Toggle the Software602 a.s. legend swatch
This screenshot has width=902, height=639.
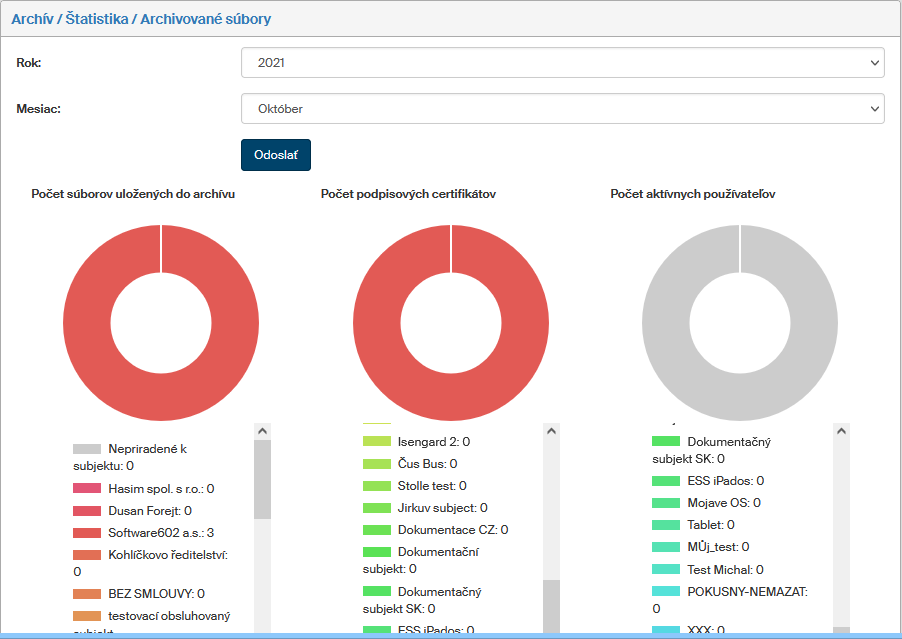87,533
